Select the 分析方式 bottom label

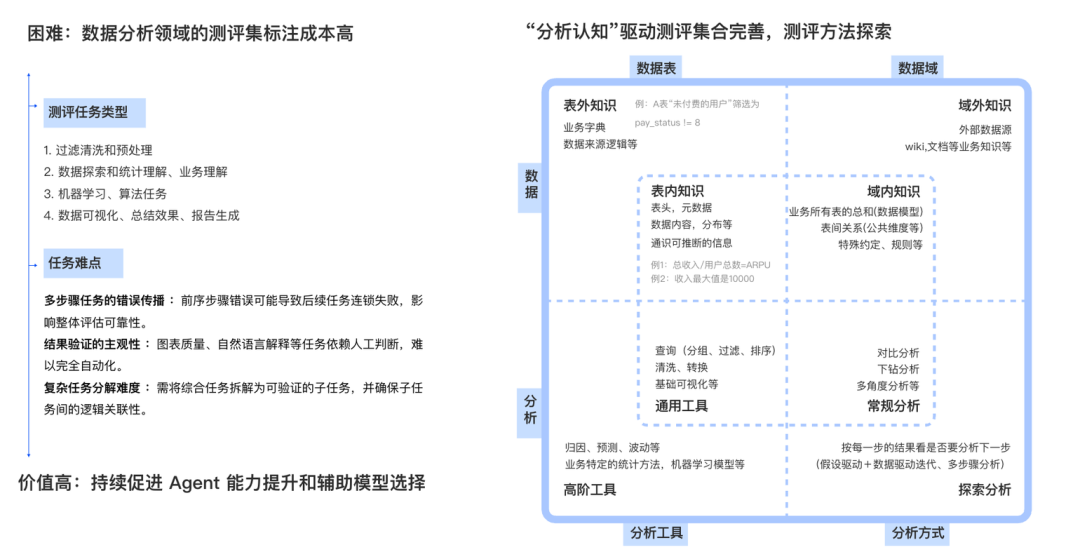[x=918, y=533]
